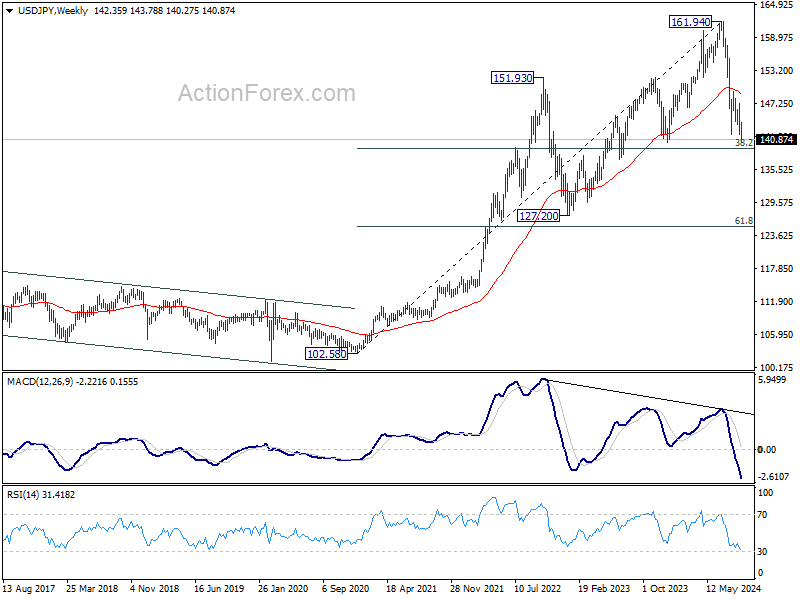Select the 6 Sep 2020 date label
Viewport: 800px width, 600px height.
346,588
